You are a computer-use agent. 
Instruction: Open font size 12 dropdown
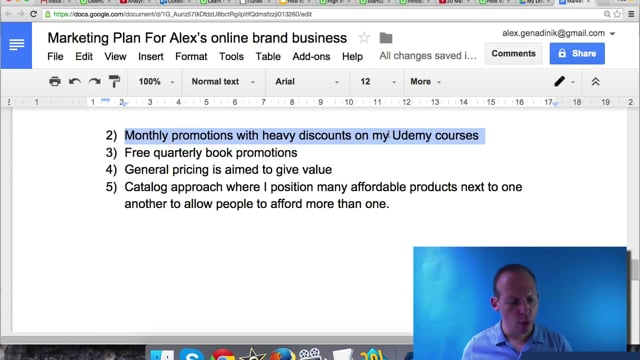378,82
